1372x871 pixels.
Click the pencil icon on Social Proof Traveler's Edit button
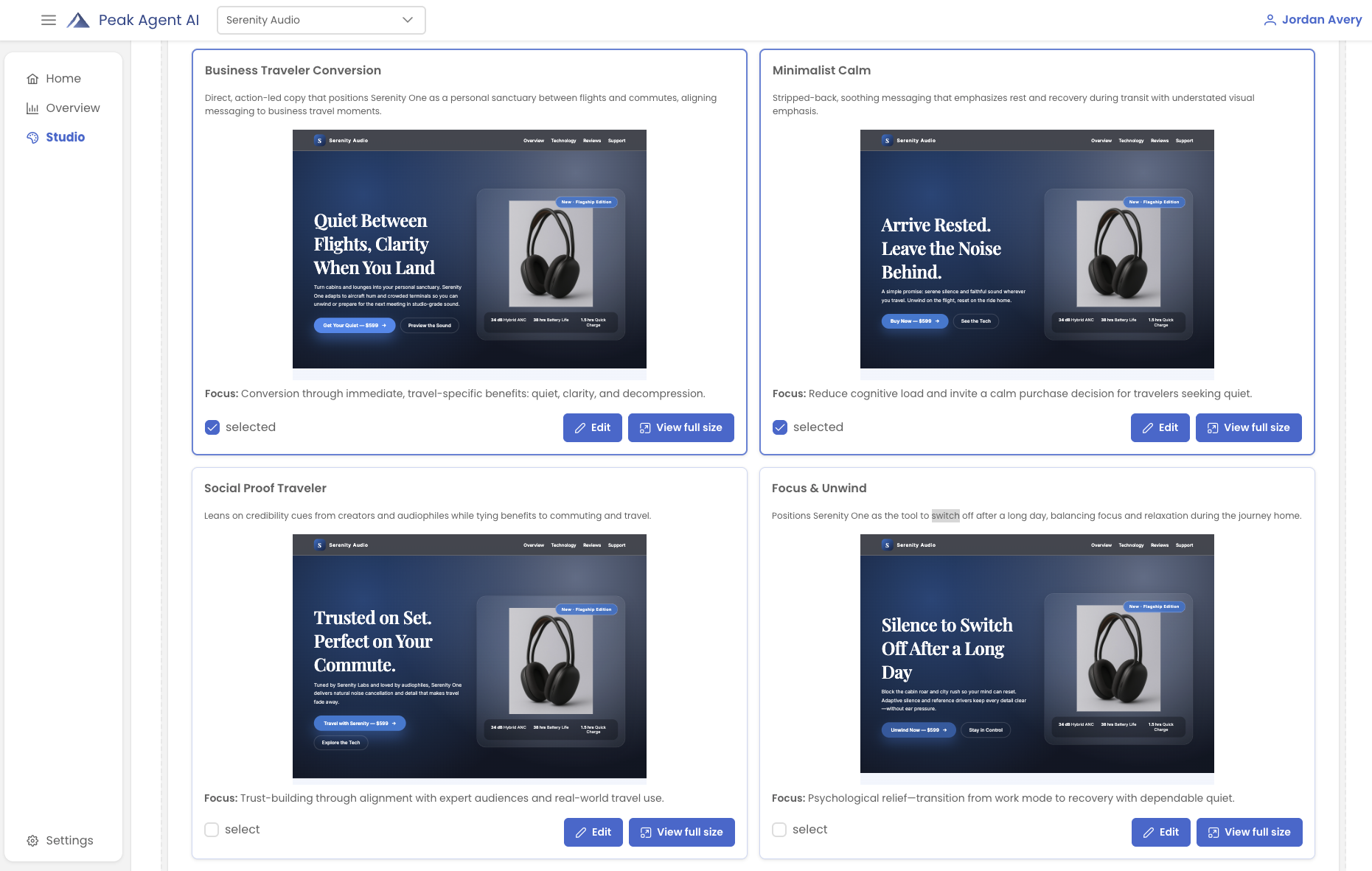tap(580, 832)
